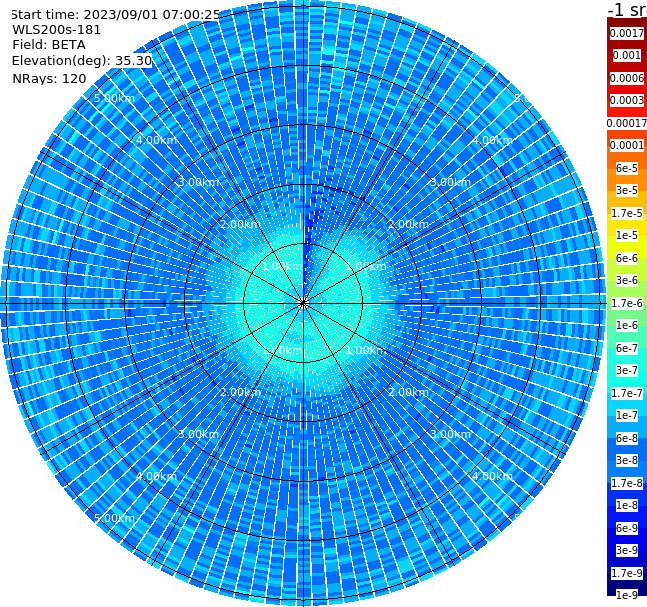This screenshot has height=607, width=647.
Task: Select the 1e-6 colorbar tick label
Action: (x=627, y=325)
